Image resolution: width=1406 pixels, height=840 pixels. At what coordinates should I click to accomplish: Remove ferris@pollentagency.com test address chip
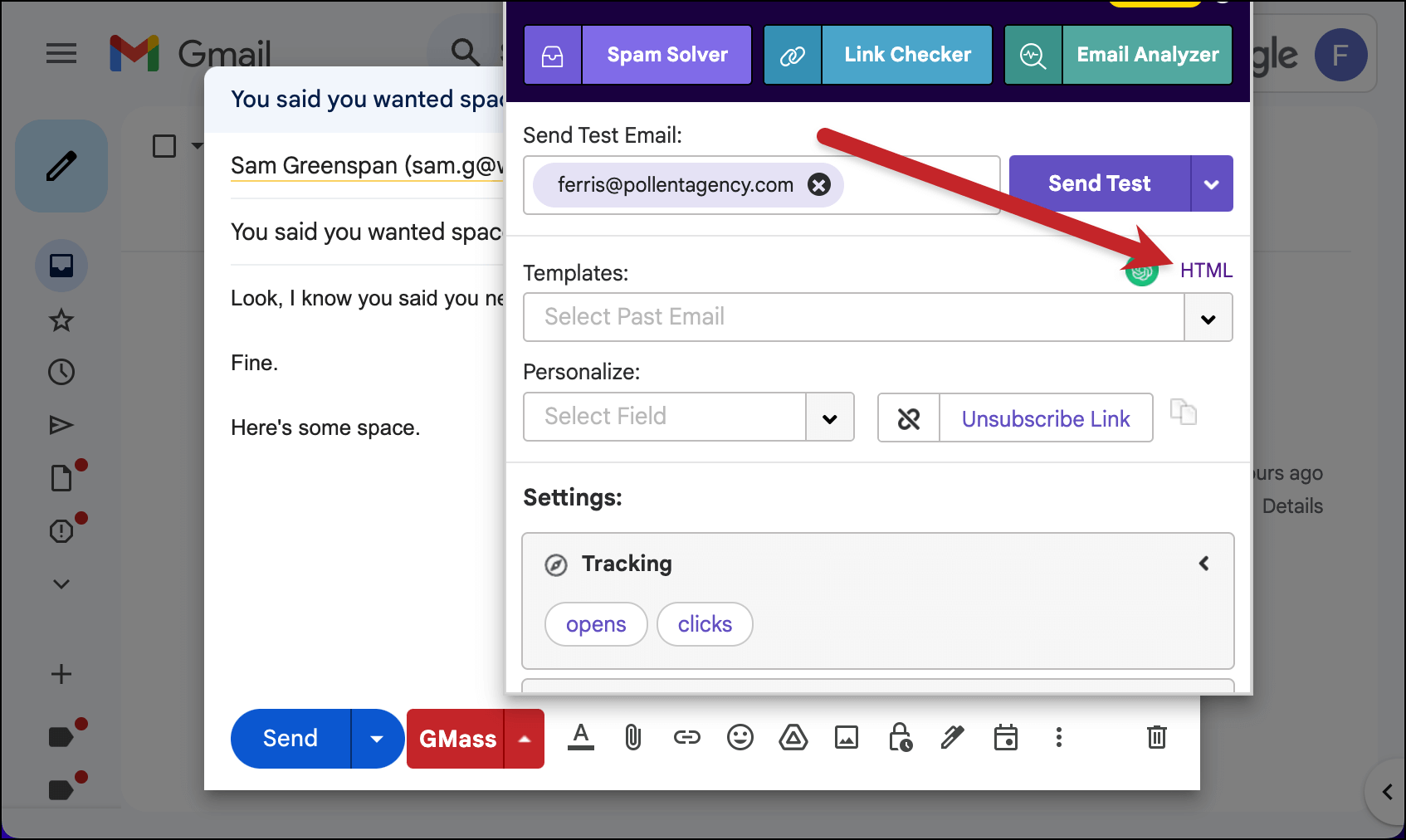point(819,184)
